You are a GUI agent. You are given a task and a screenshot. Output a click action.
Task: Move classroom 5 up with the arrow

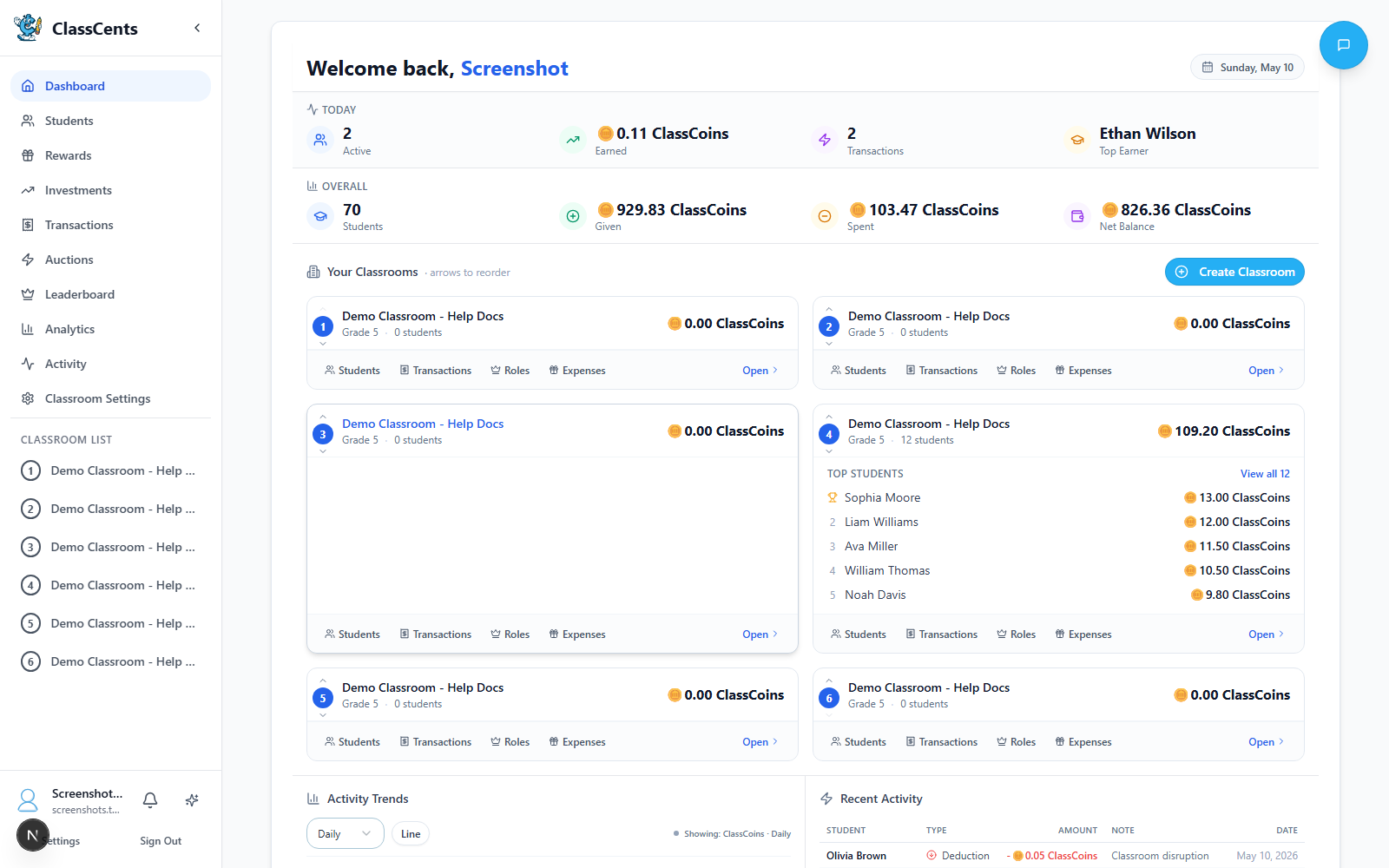(x=323, y=681)
